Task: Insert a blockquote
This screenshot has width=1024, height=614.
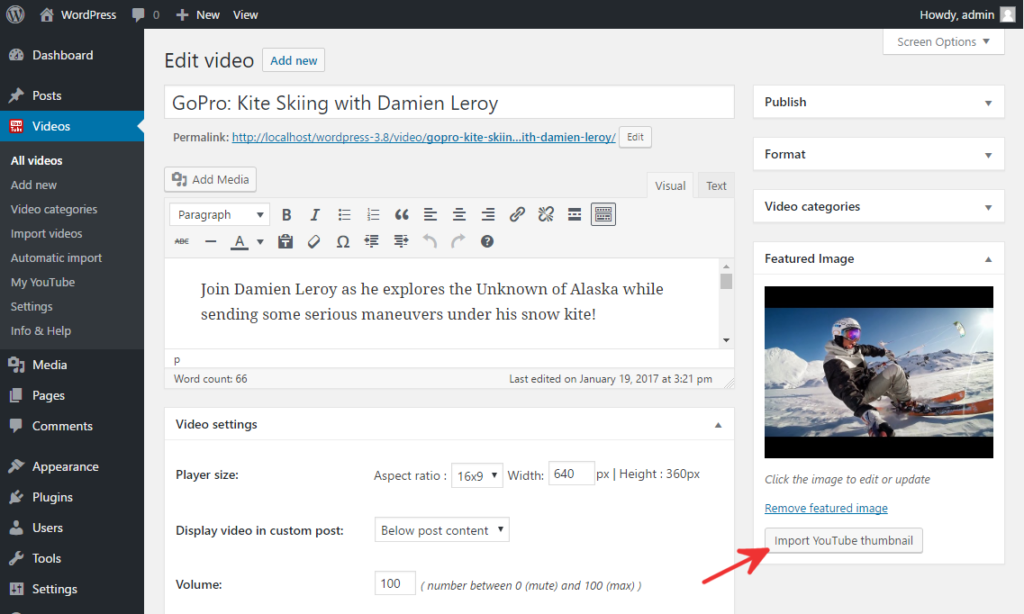Action: click(402, 214)
